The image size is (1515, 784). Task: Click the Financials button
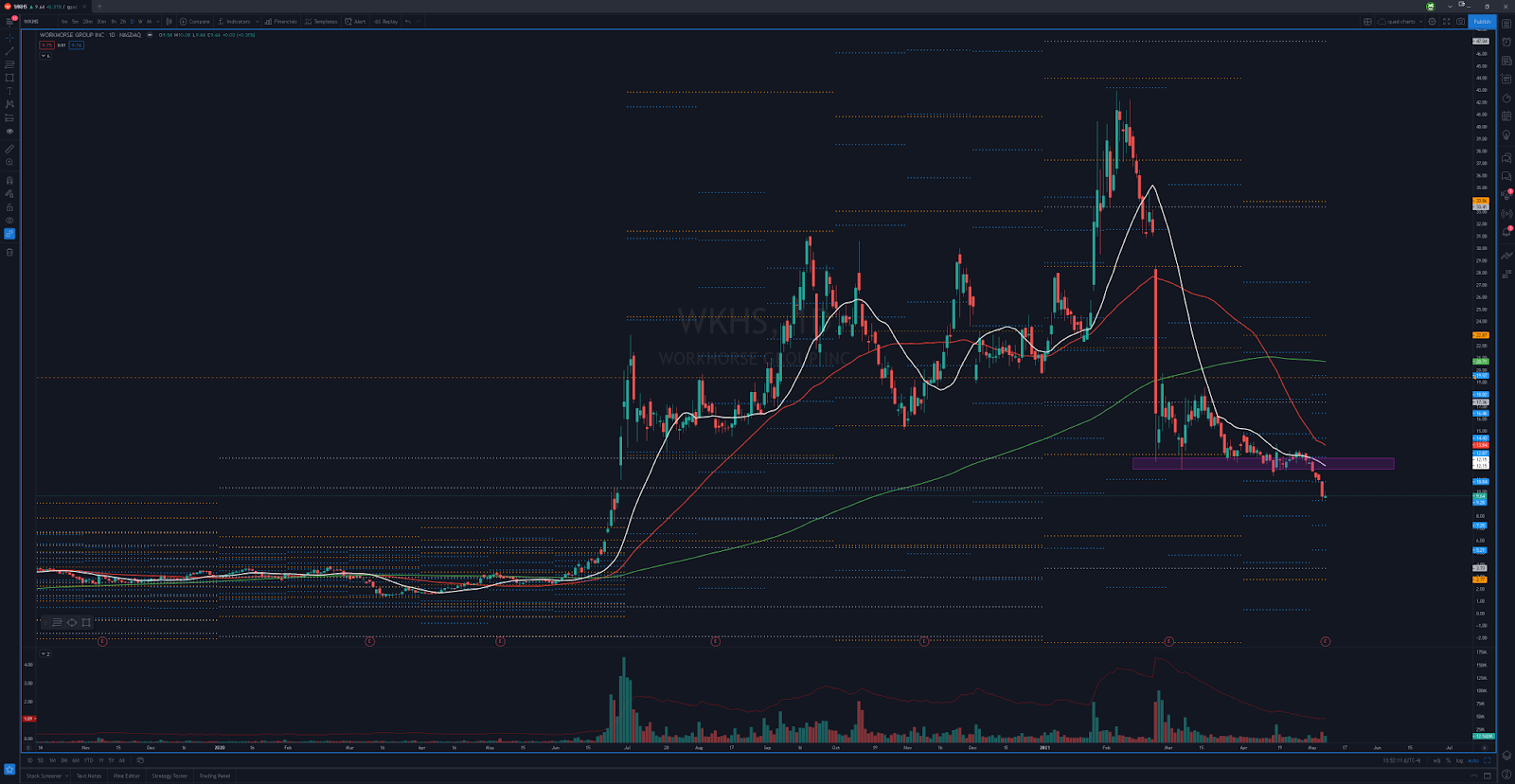(280, 21)
